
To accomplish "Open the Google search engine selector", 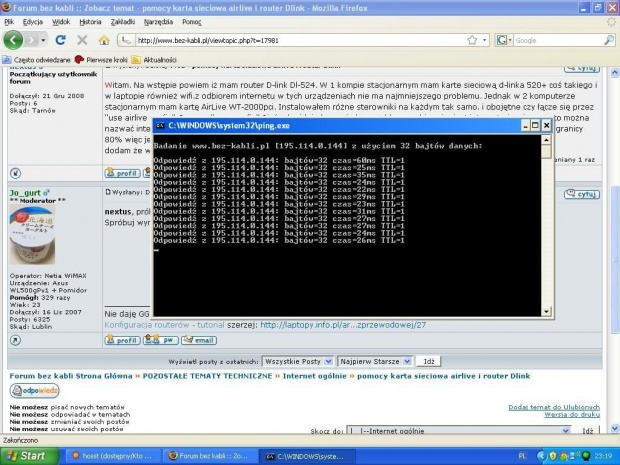I will (504, 40).
